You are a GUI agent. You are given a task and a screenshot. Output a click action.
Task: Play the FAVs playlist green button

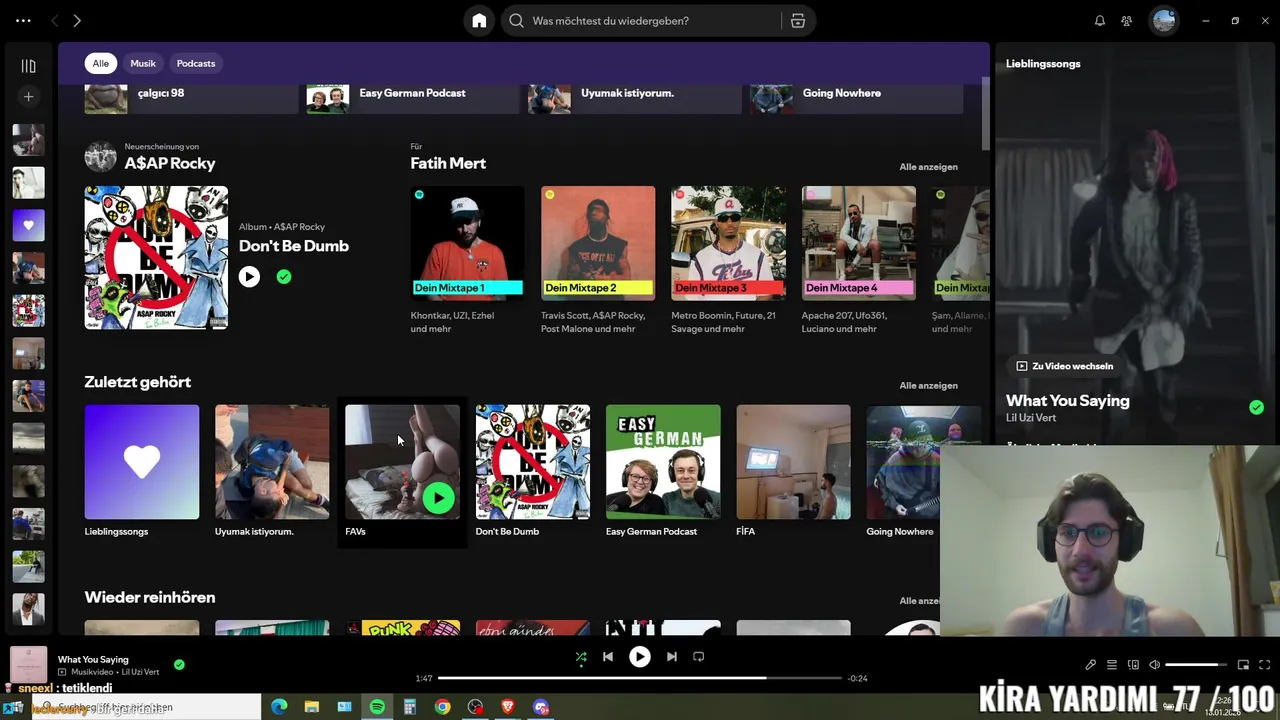pos(438,498)
